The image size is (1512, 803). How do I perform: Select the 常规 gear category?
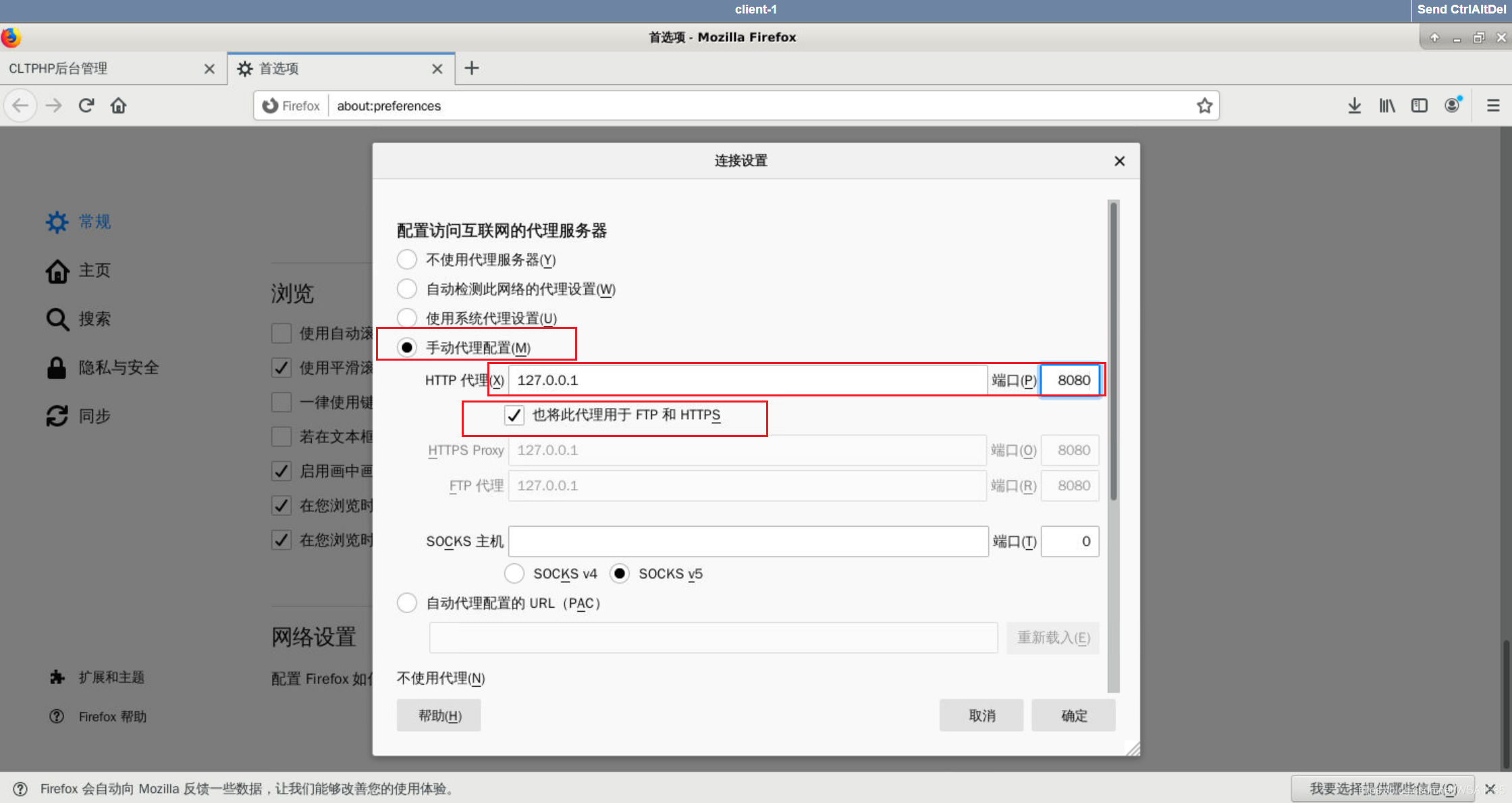coord(78,222)
